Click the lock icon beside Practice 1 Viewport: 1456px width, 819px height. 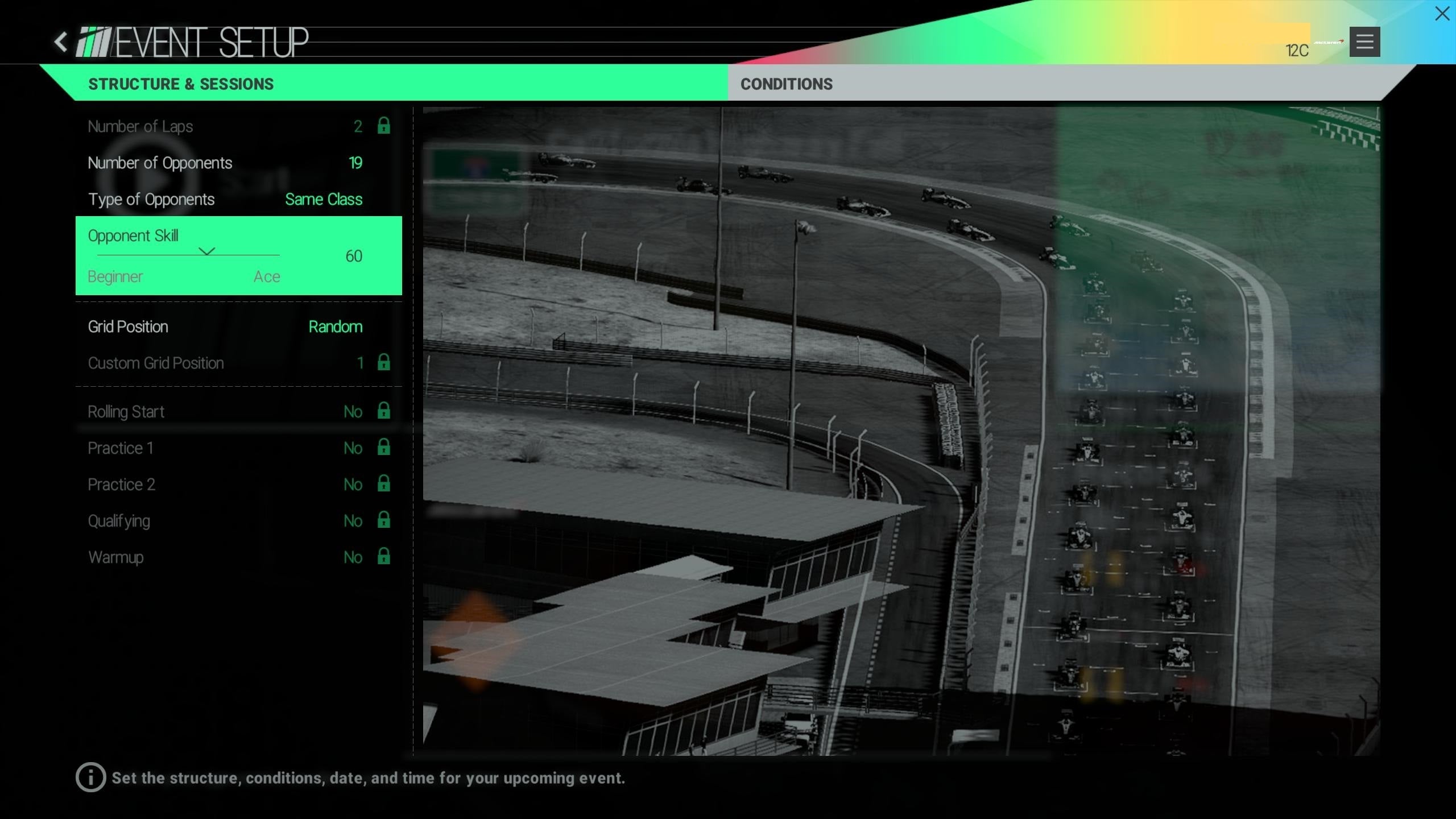click(x=384, y=447)
